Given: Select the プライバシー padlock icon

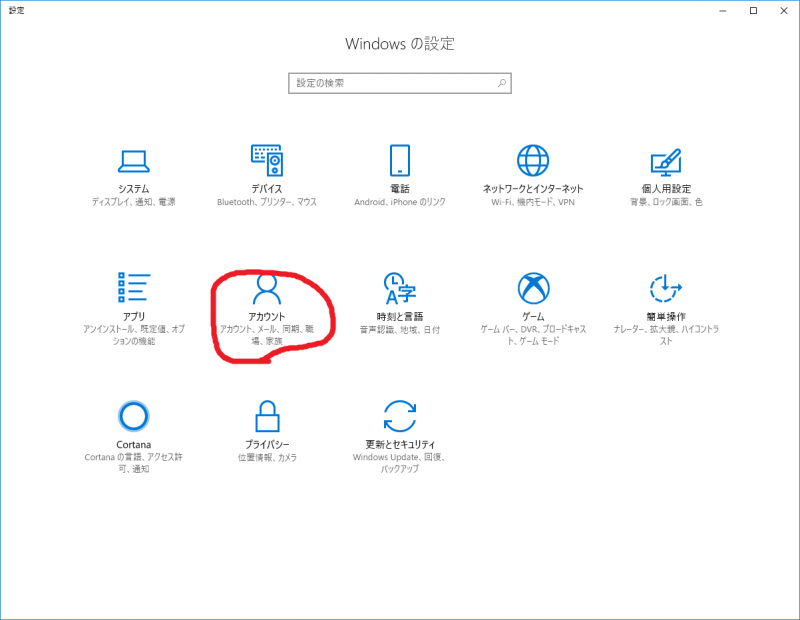Looking at the screenshot, I should pos(266,415).
